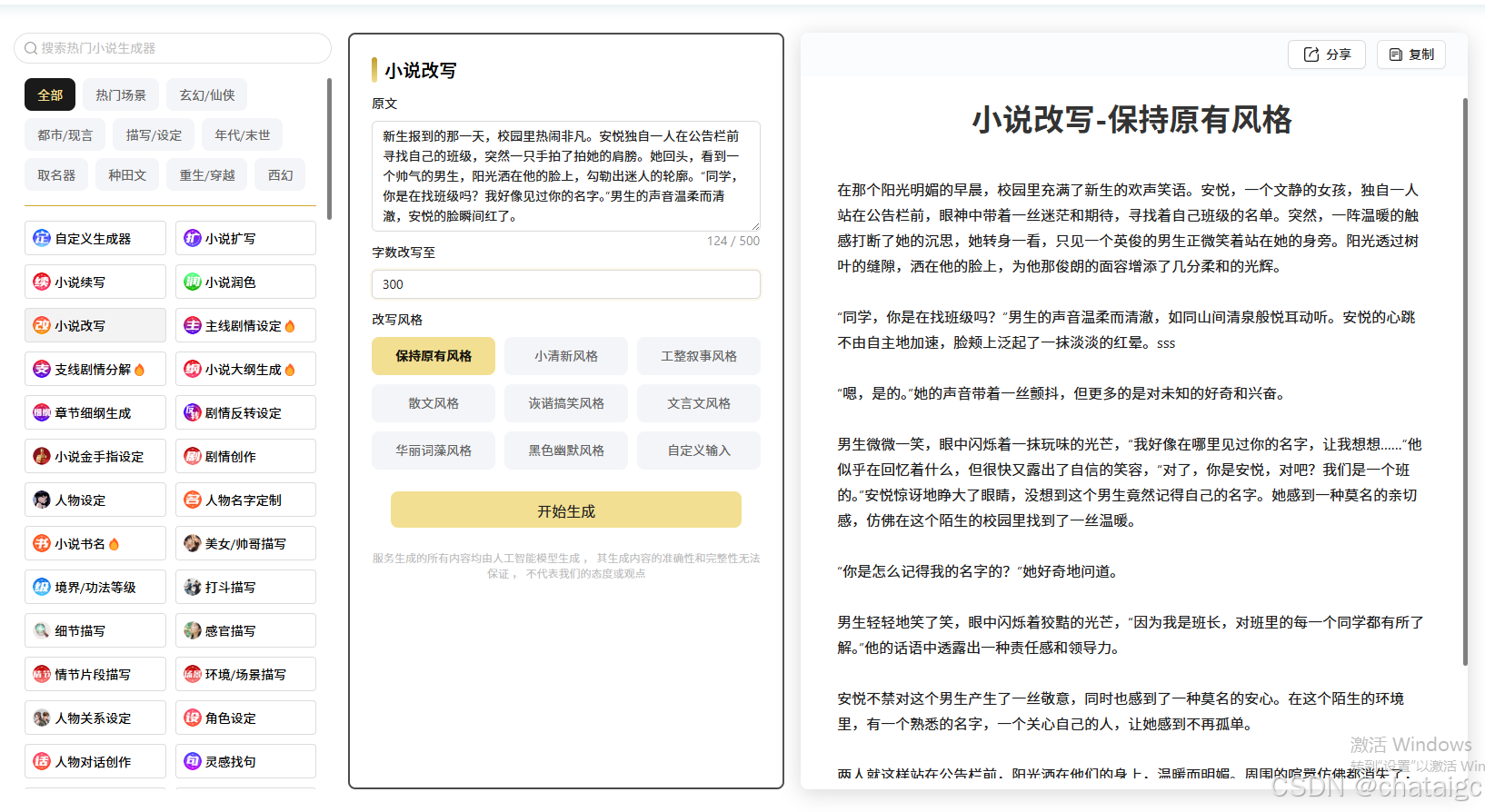Click the 境界/功法等级 icon
This screenshot has height=812, width=1485.
click(x=42, y=587)
